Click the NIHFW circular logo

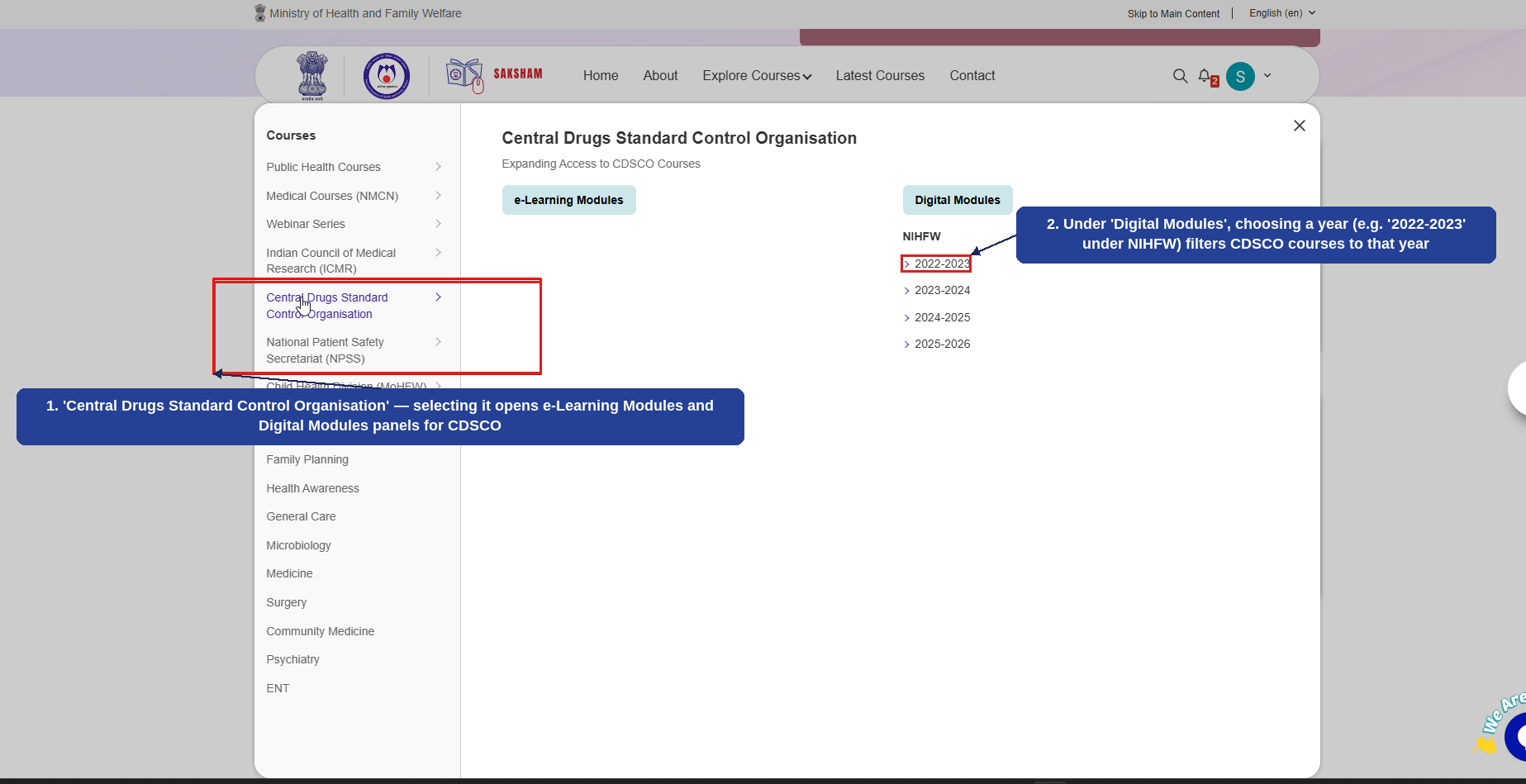click(387, 76)
